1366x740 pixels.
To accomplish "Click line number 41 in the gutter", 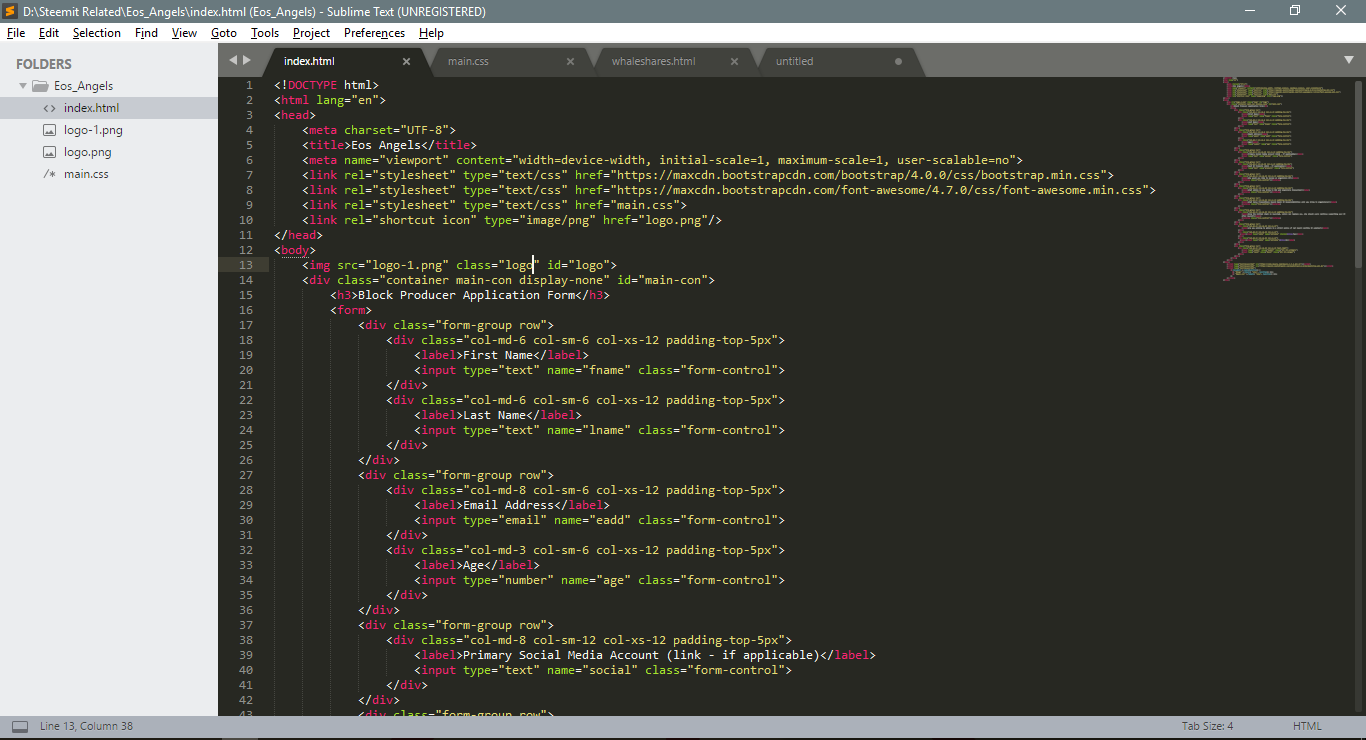I will coord(246,685).
